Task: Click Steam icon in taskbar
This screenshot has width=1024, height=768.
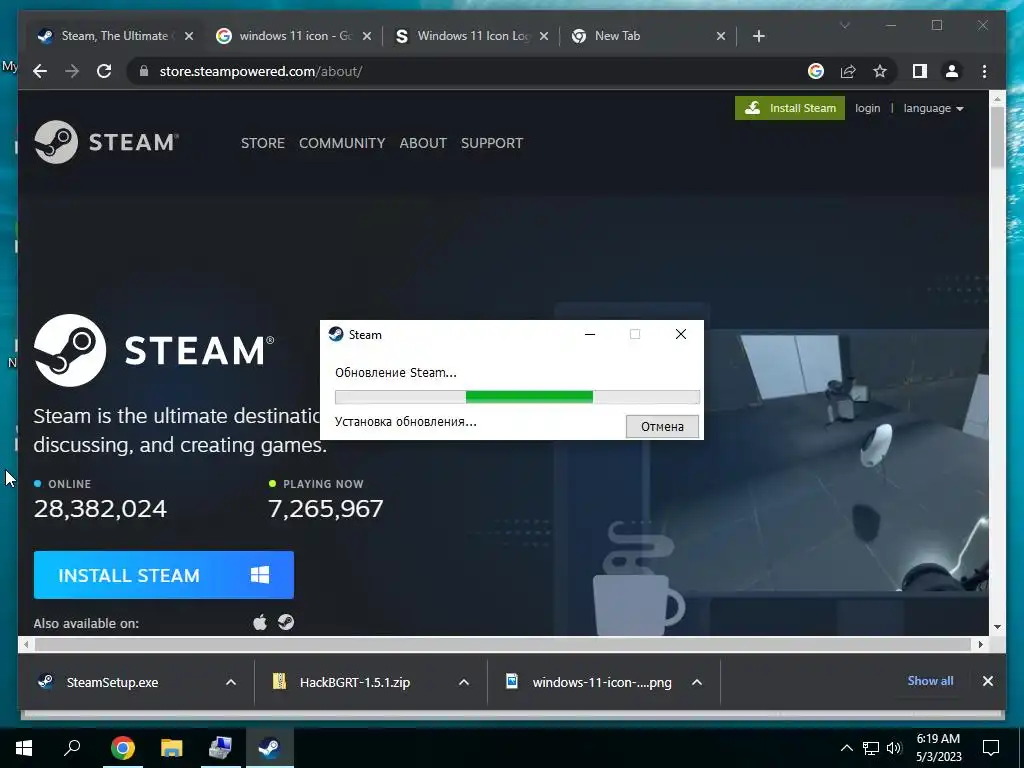Action: [x=270, y=748]
